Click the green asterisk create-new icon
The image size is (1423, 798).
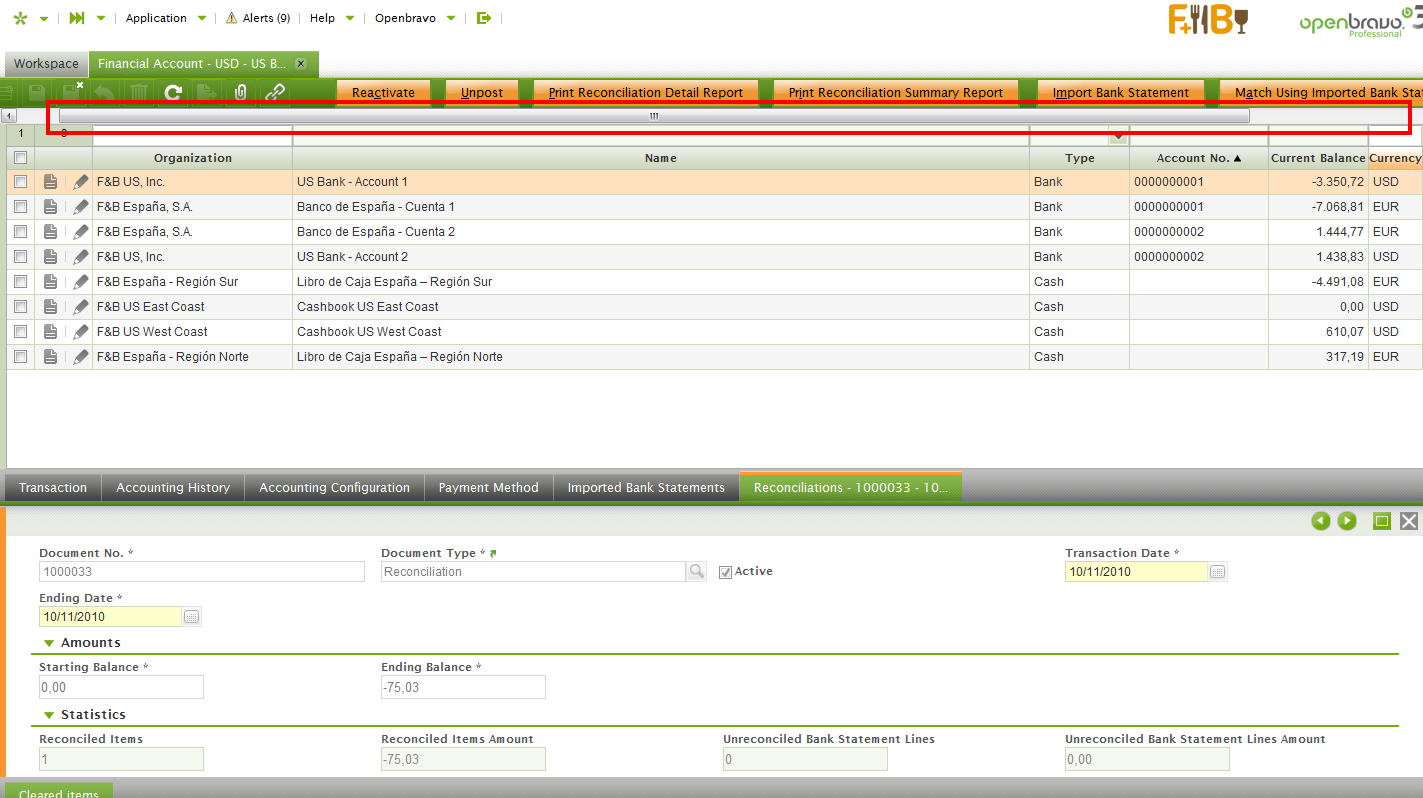click(x=20, y=18)
